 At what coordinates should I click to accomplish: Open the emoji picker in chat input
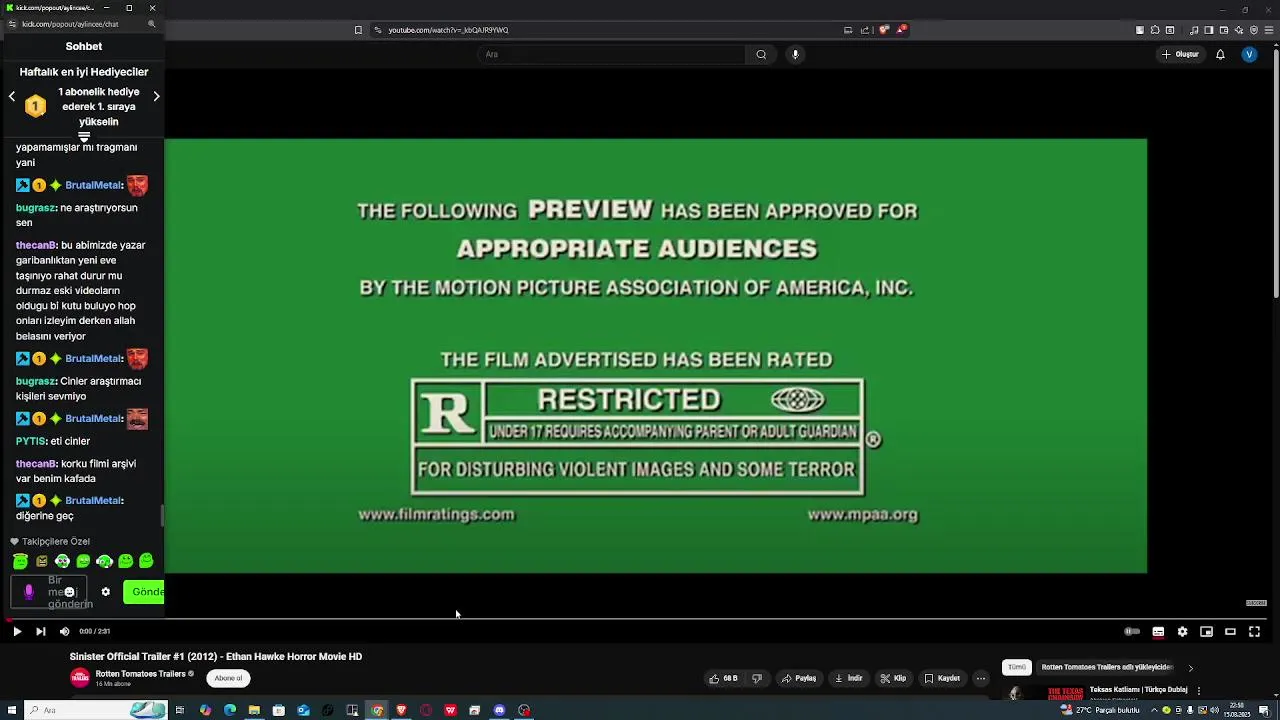(x=69, y=592)
